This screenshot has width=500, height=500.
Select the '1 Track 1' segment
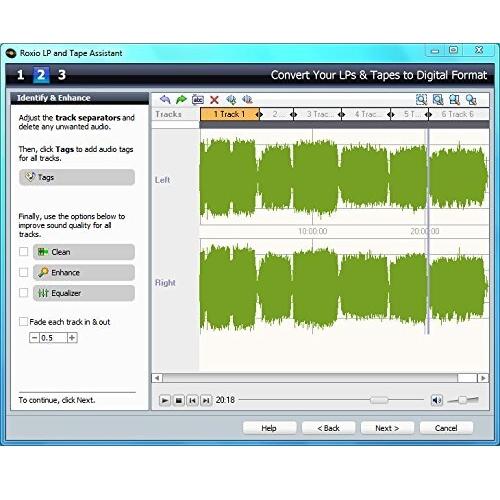coord(229,114)
